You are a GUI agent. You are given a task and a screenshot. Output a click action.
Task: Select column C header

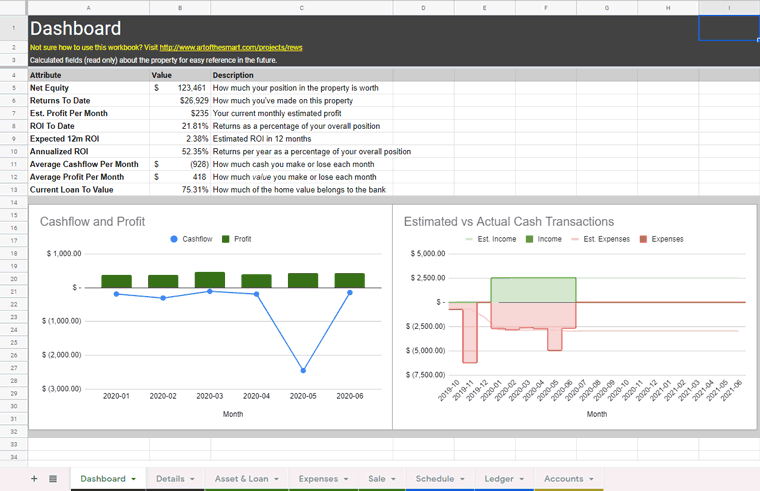click(x=301, y=8)
